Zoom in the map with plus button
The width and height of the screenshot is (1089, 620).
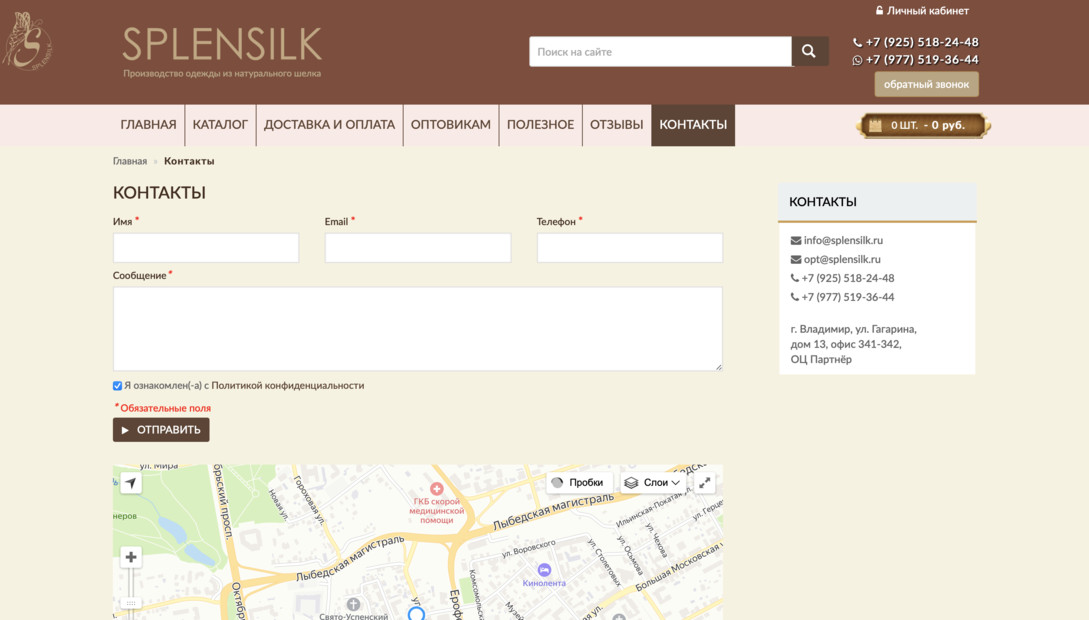pyautogui.click(x=131, y=557)
